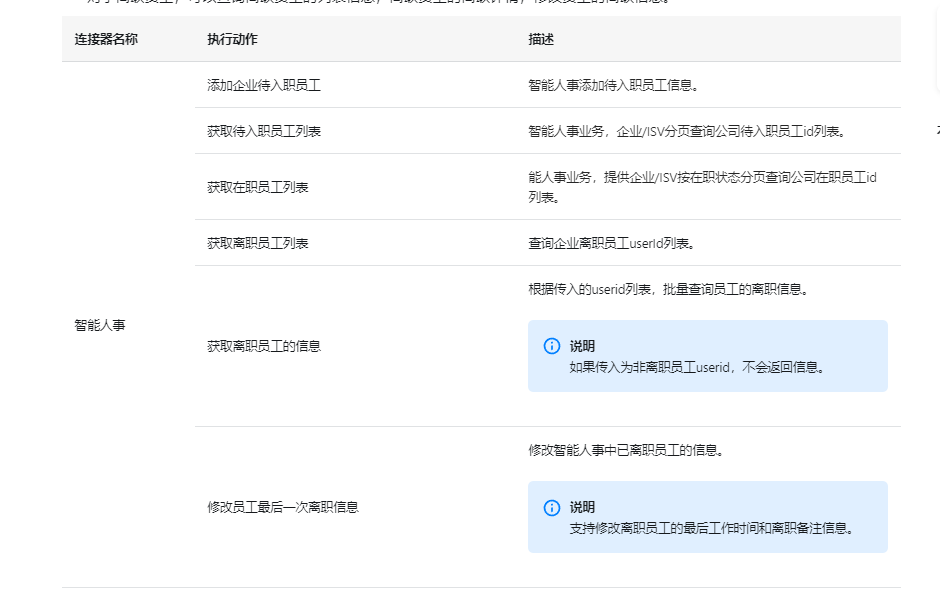Select the 获取待入职员工列表 action
This screenshot has width=940, height=616.
[264, 132]
